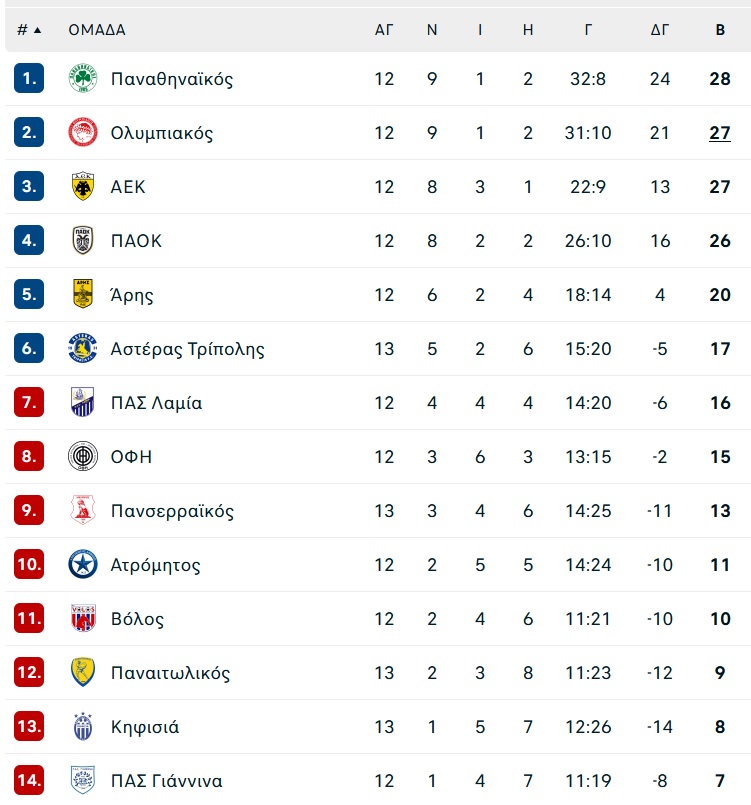Open the ΑΕΚ yellow eagle emblem
The width and height of the screenshot is (751, 805).
(x=83, y=186)
